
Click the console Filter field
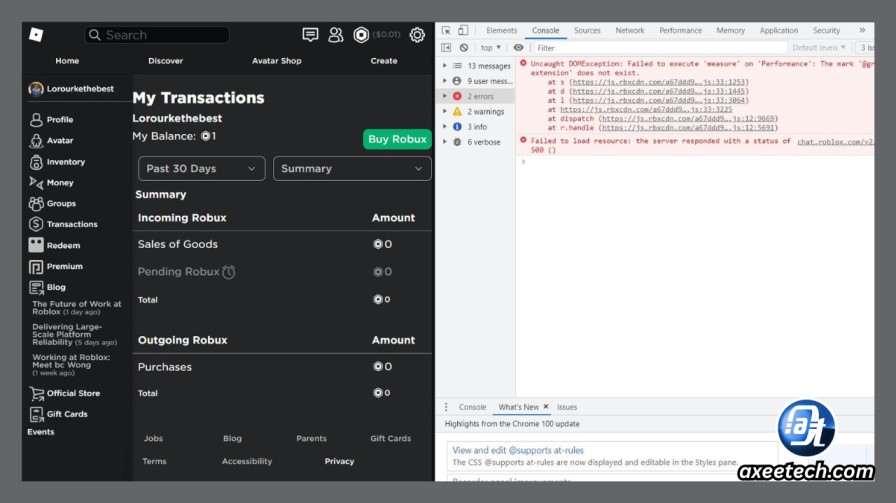click(659, 48)
